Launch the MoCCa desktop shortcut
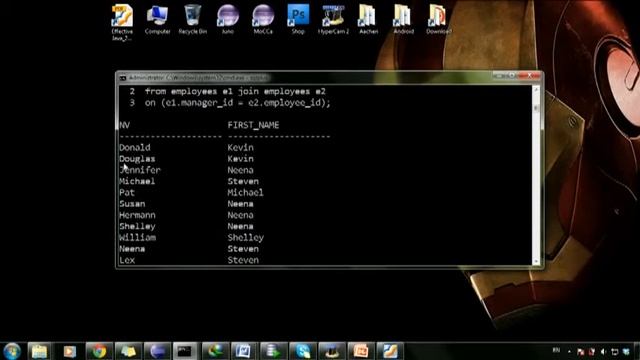This screenshot has height=360, width=640. pyautogui.click(x=263, y=20)
